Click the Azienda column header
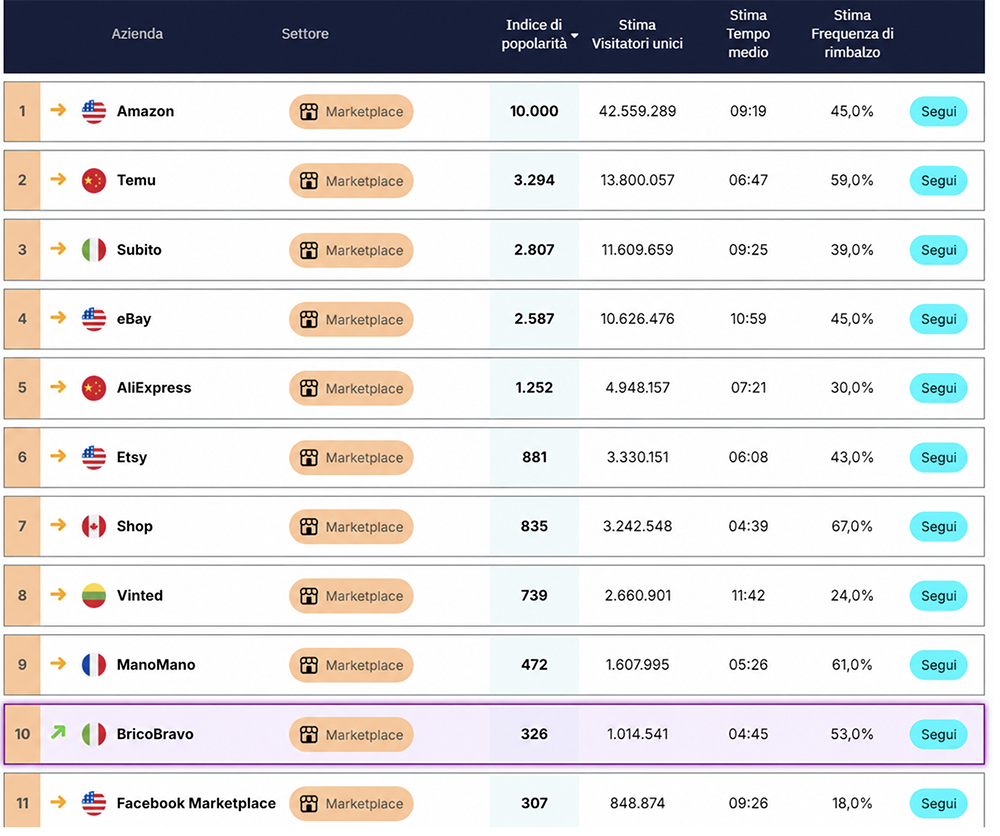Image resolution: width=1000 pixels, height=836 pixels. point(137,34)
